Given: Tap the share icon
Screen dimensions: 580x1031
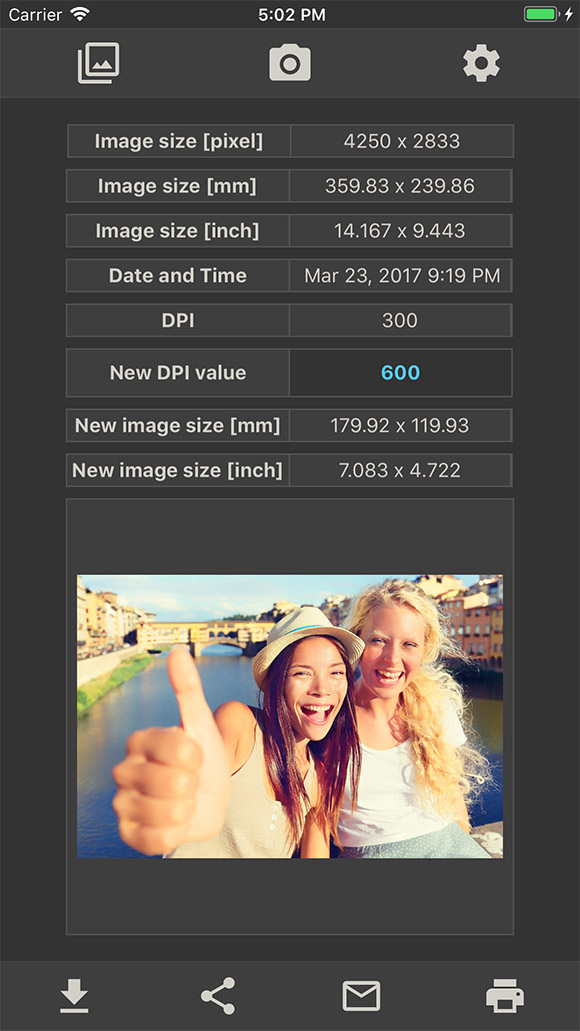Looking at the screenshot, I should click(x=218, y=995).
